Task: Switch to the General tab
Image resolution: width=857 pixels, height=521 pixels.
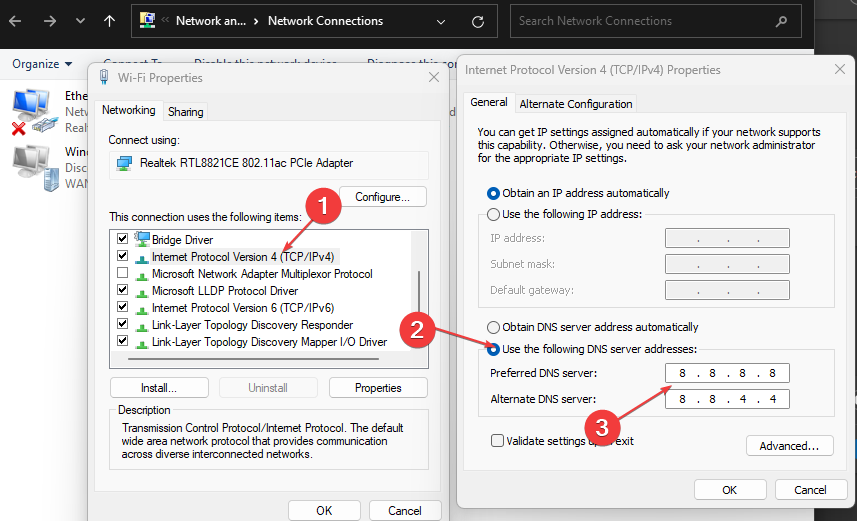Action: click(x=489, y=102)
